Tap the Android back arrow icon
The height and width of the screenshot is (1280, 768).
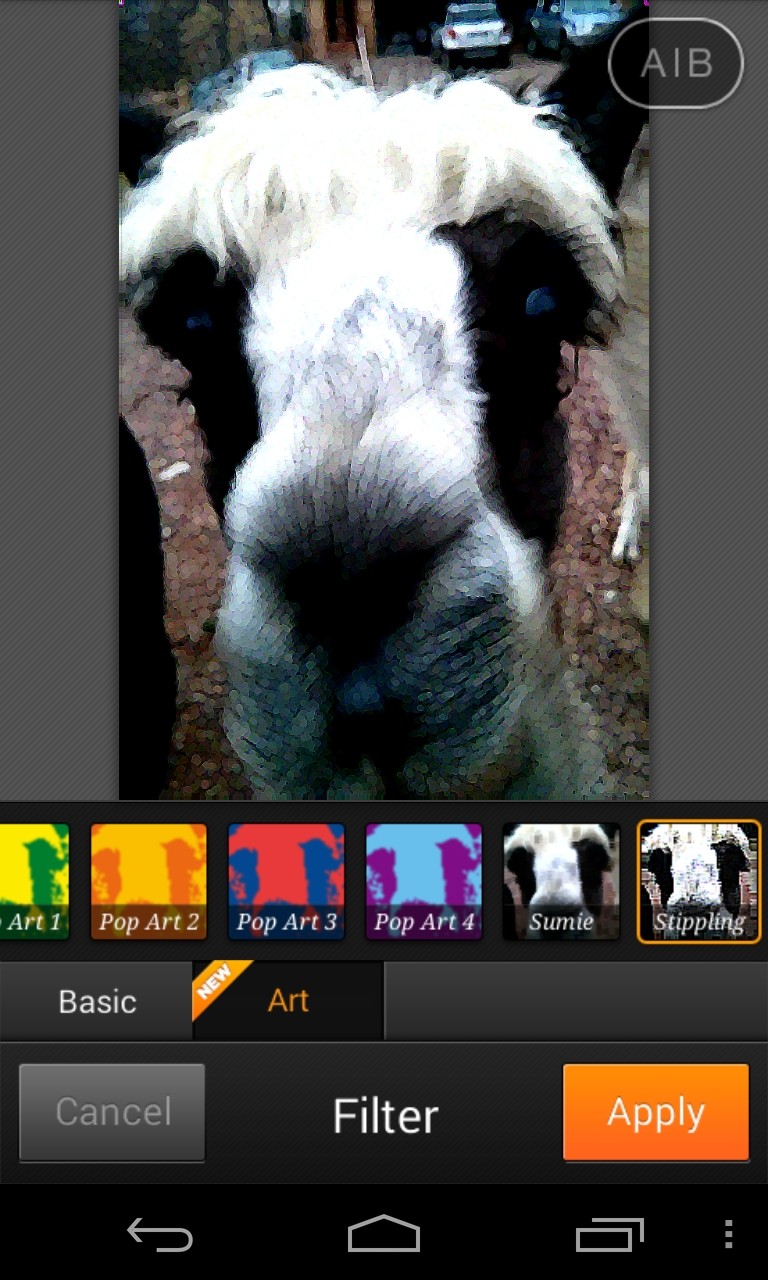click(160, 1235)
